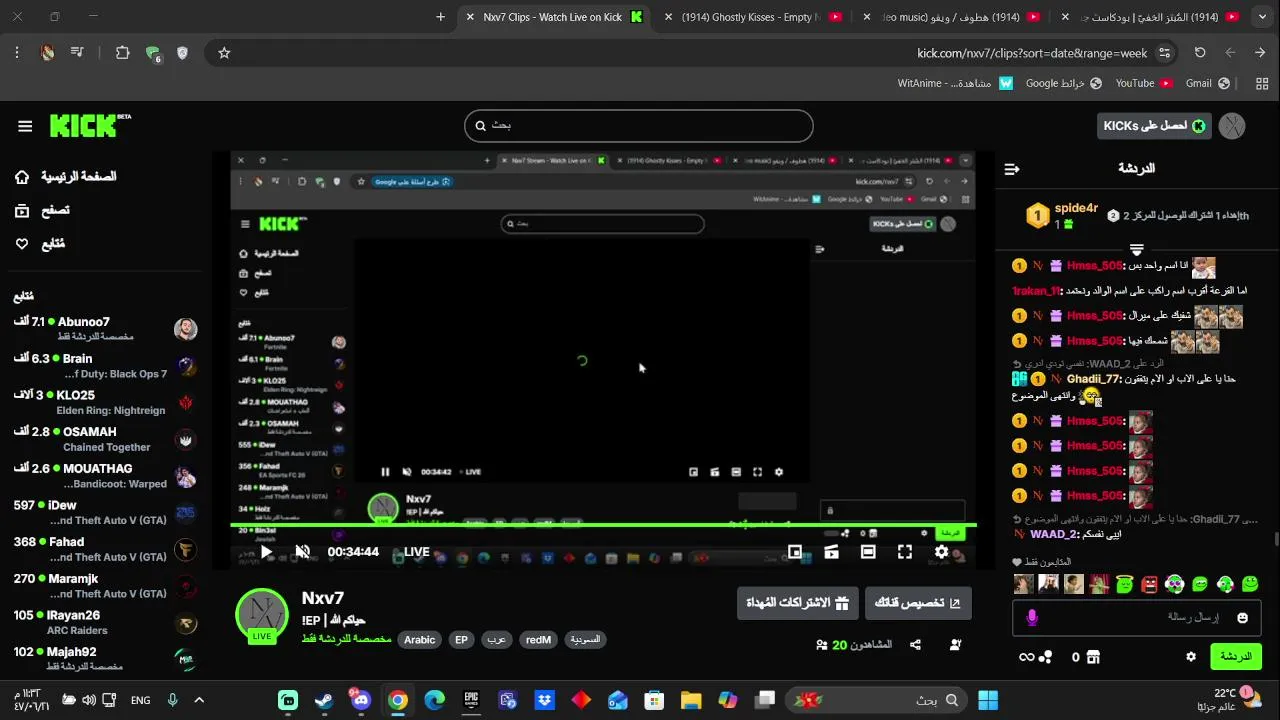
Task: Switch to the هطوف / ويفو YouTube tab
Action: (953, 17)
